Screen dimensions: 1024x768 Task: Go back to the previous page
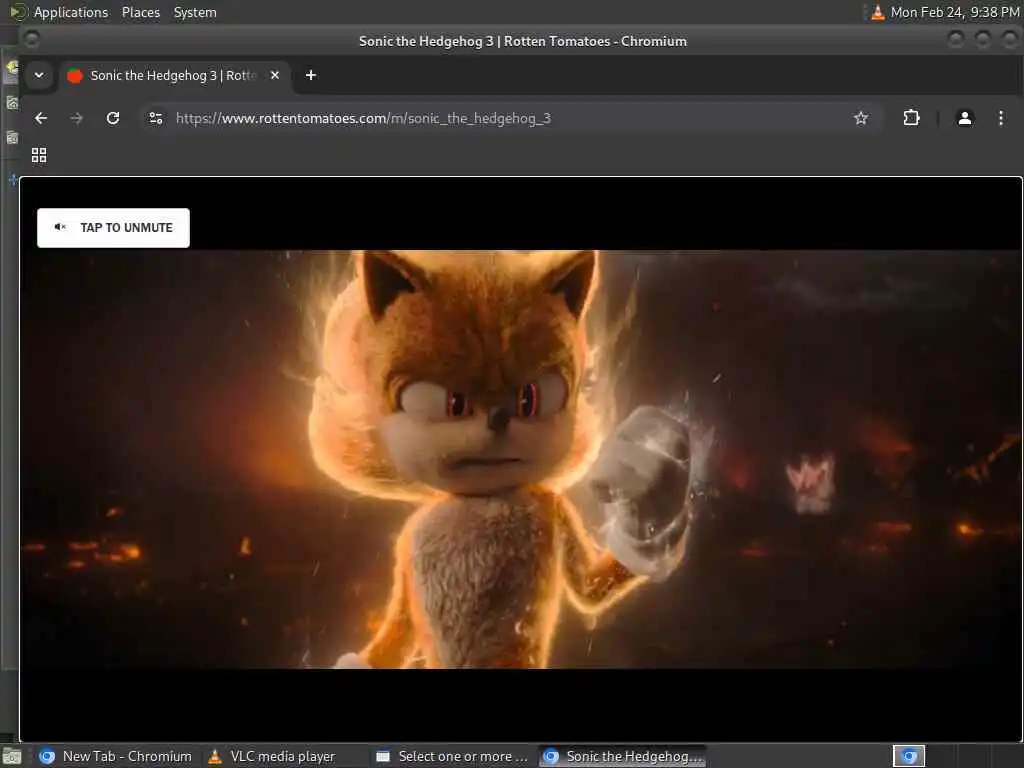(41, 118)
